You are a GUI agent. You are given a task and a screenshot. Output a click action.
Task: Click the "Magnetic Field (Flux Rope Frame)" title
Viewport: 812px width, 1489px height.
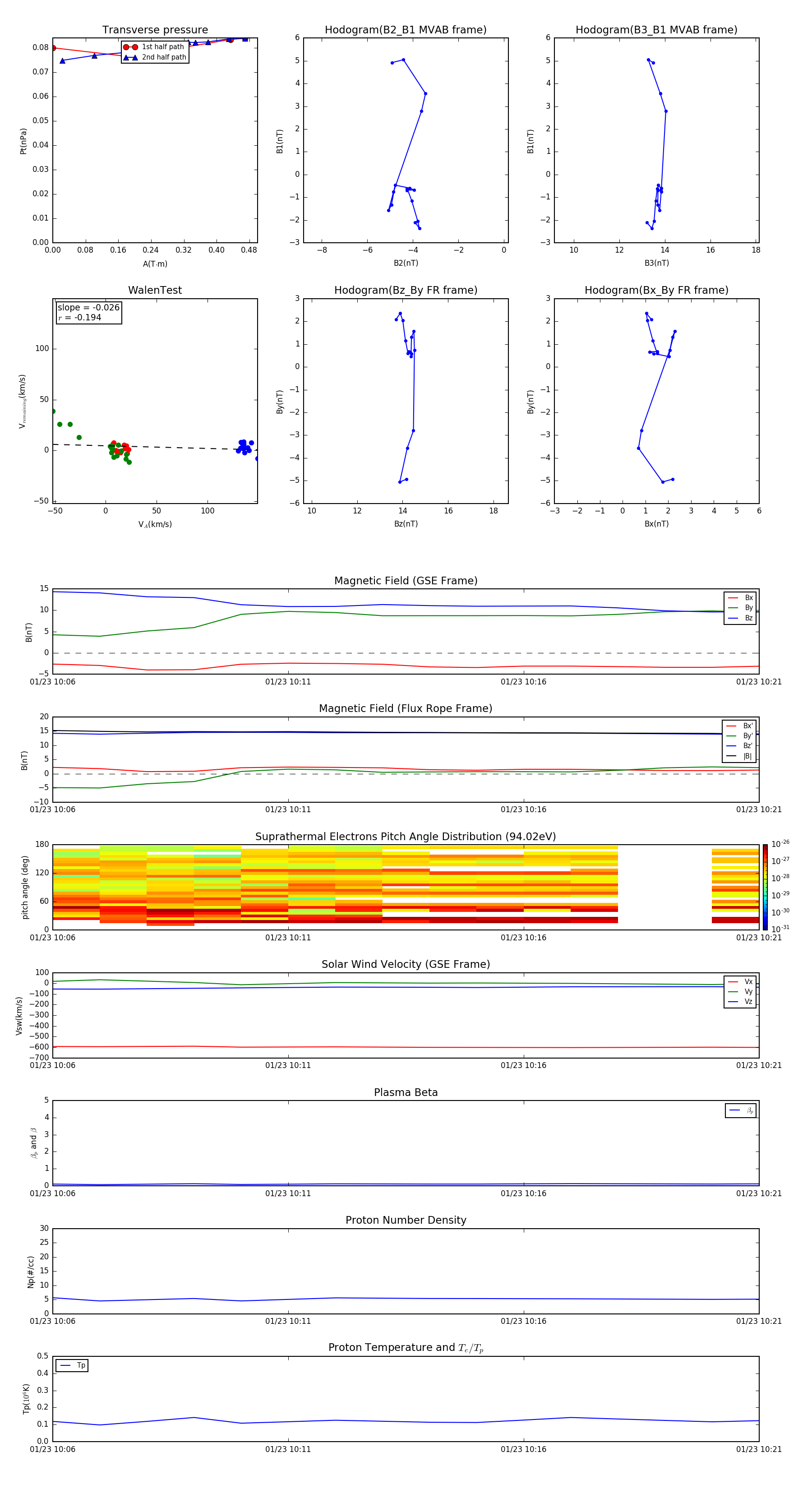tap(406, 709)
